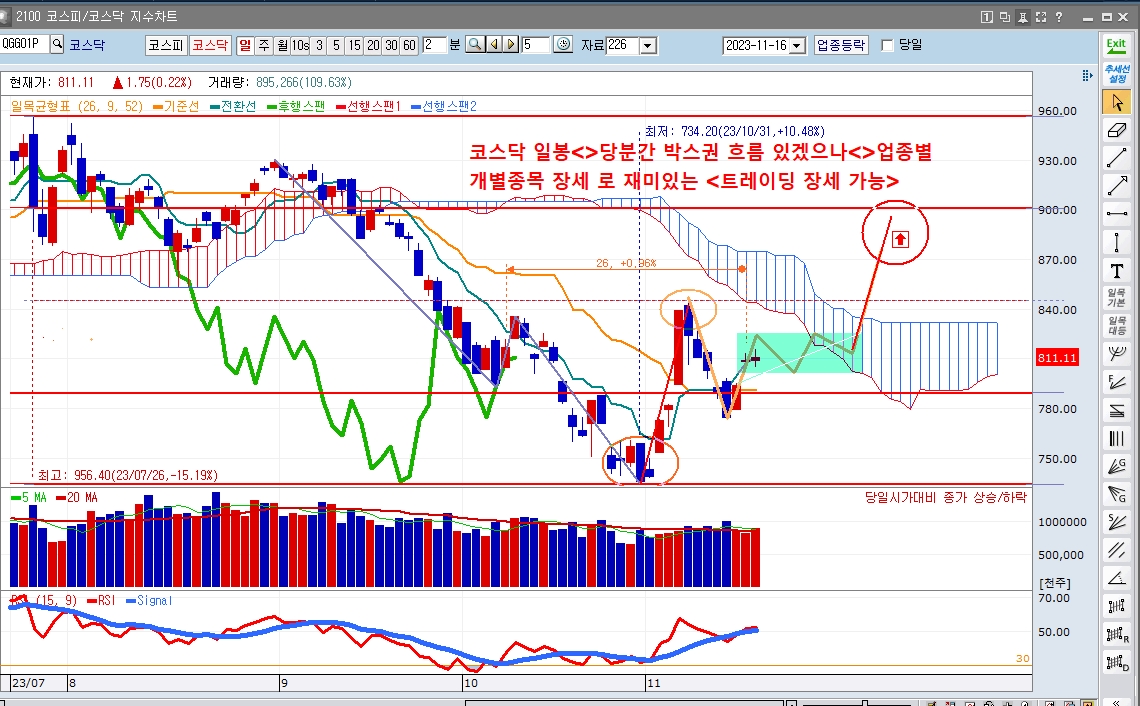Image resolution: width=1140 pixels, height=706 pixels.
Task: Select the Fibonacci retracement lines tool
Action: (x=1116, y=410)
